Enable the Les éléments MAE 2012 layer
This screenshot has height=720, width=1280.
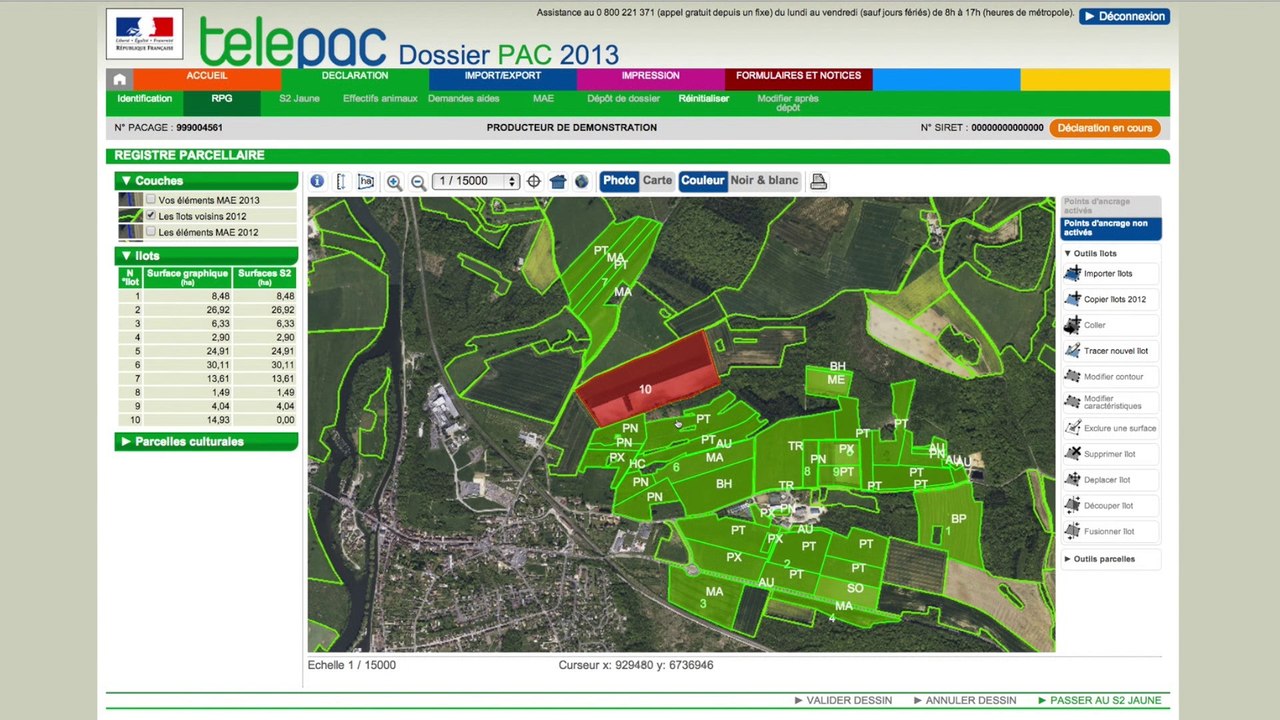coord(151,232)
